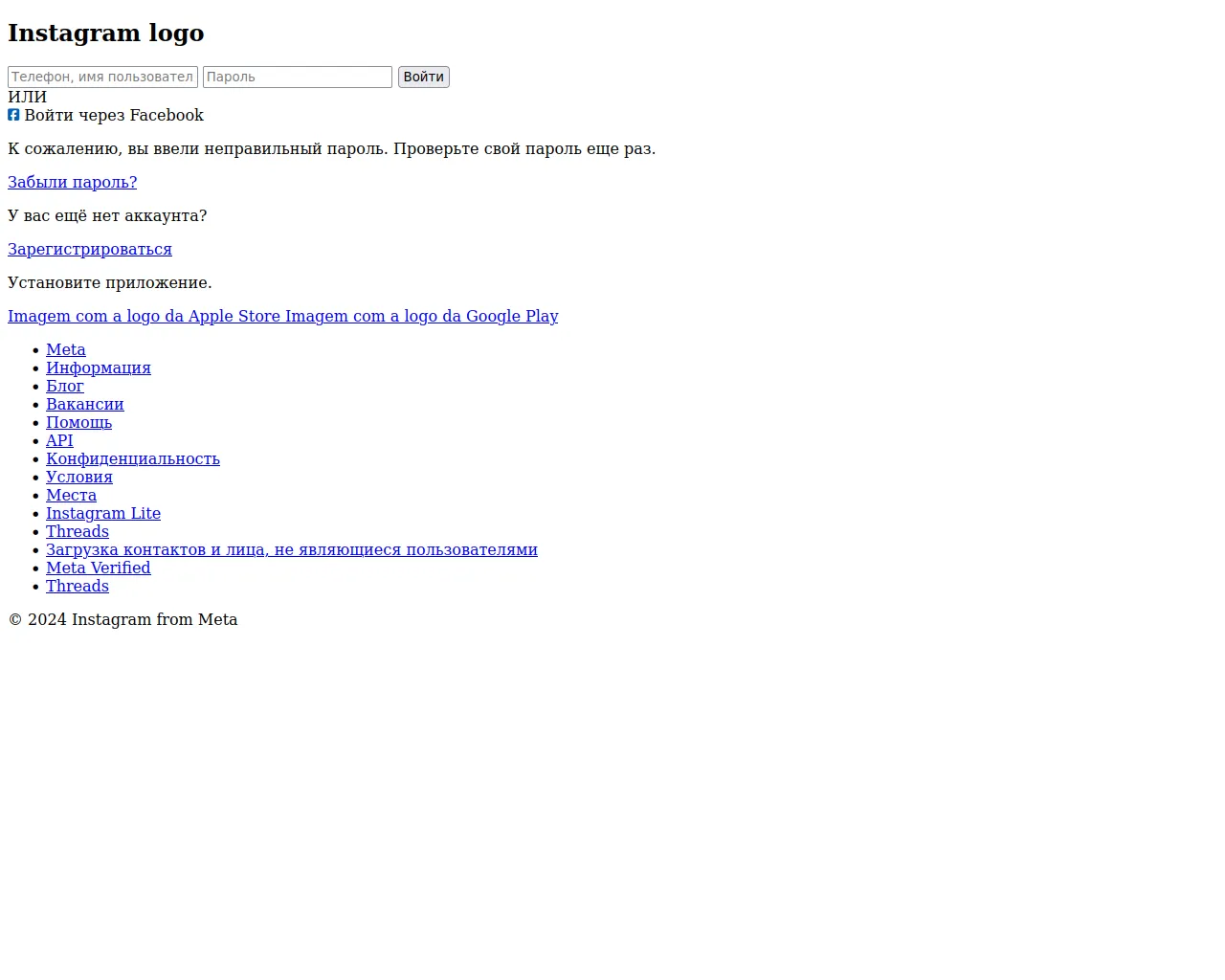Click the Войти login button
This screenshot has height=980, width=1225.
[424, 77]
